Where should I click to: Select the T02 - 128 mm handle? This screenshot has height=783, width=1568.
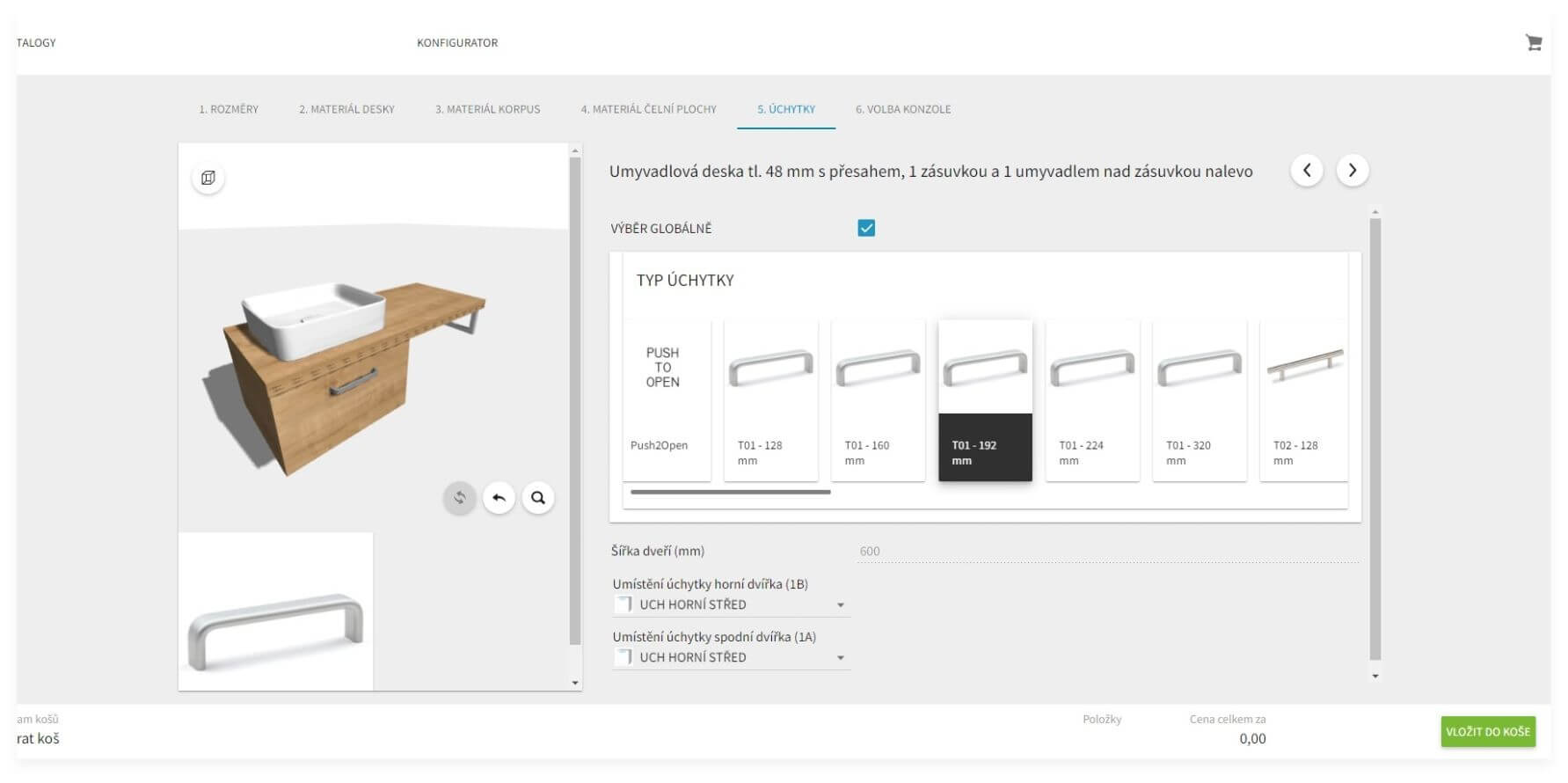coord(1302,400)
